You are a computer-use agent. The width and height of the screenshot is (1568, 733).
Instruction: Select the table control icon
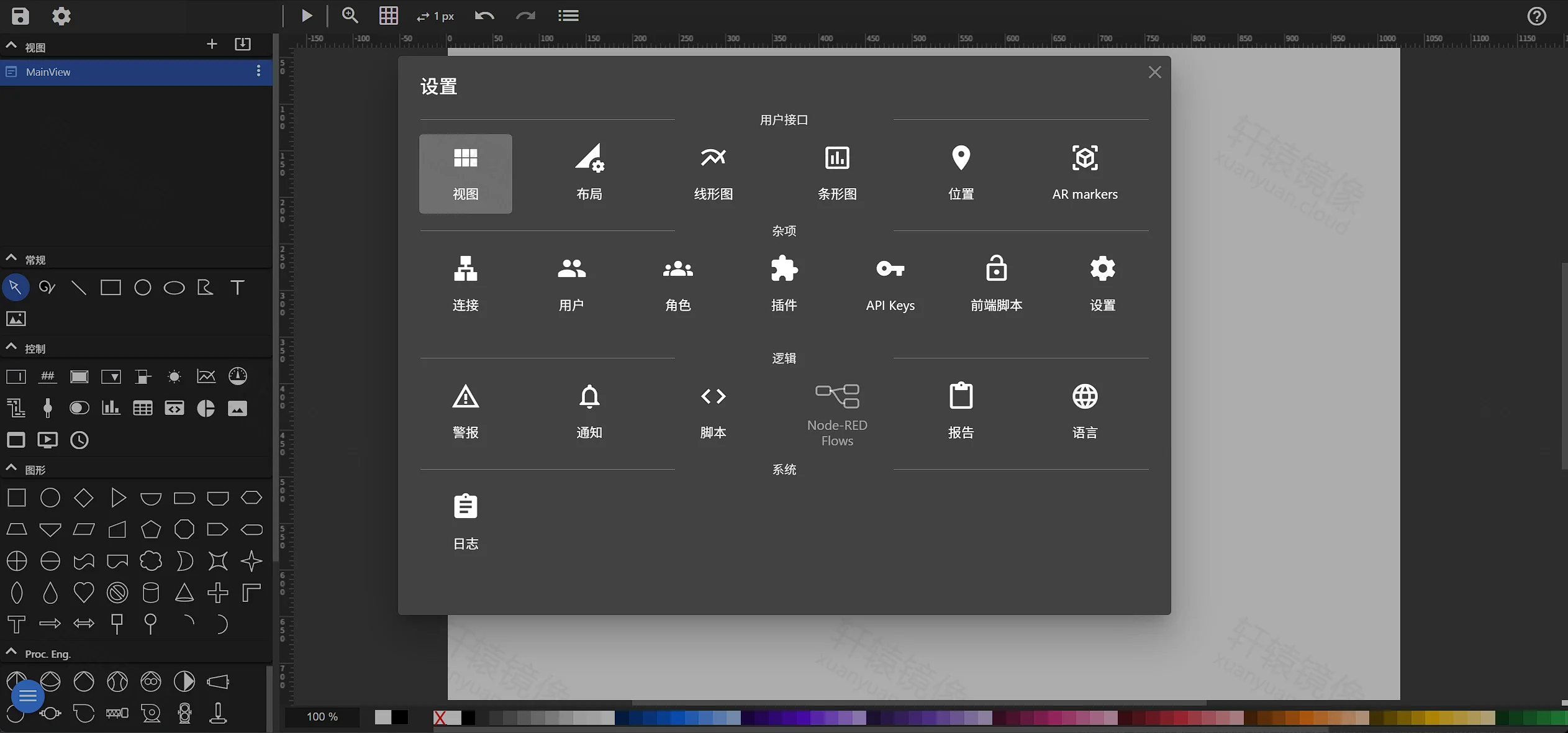click(143, 408)
